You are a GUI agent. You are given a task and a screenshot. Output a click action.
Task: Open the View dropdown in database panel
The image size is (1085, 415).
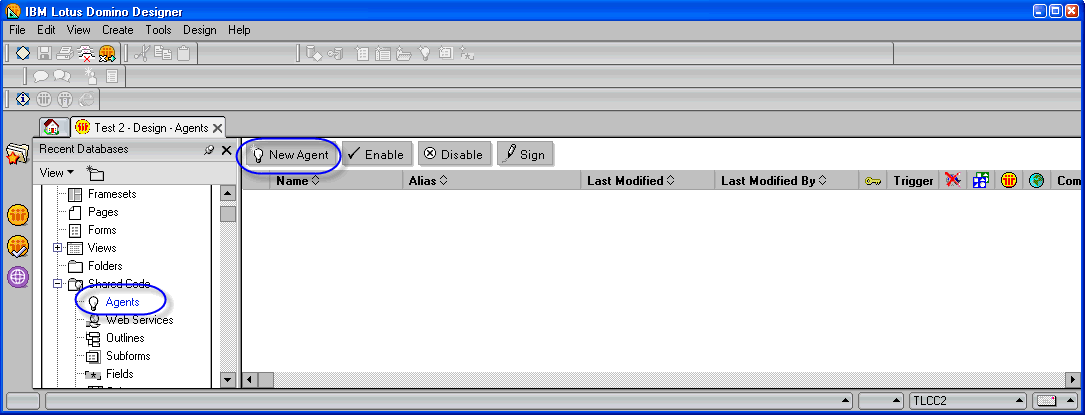pyautogui.click(x=57, y=173)
